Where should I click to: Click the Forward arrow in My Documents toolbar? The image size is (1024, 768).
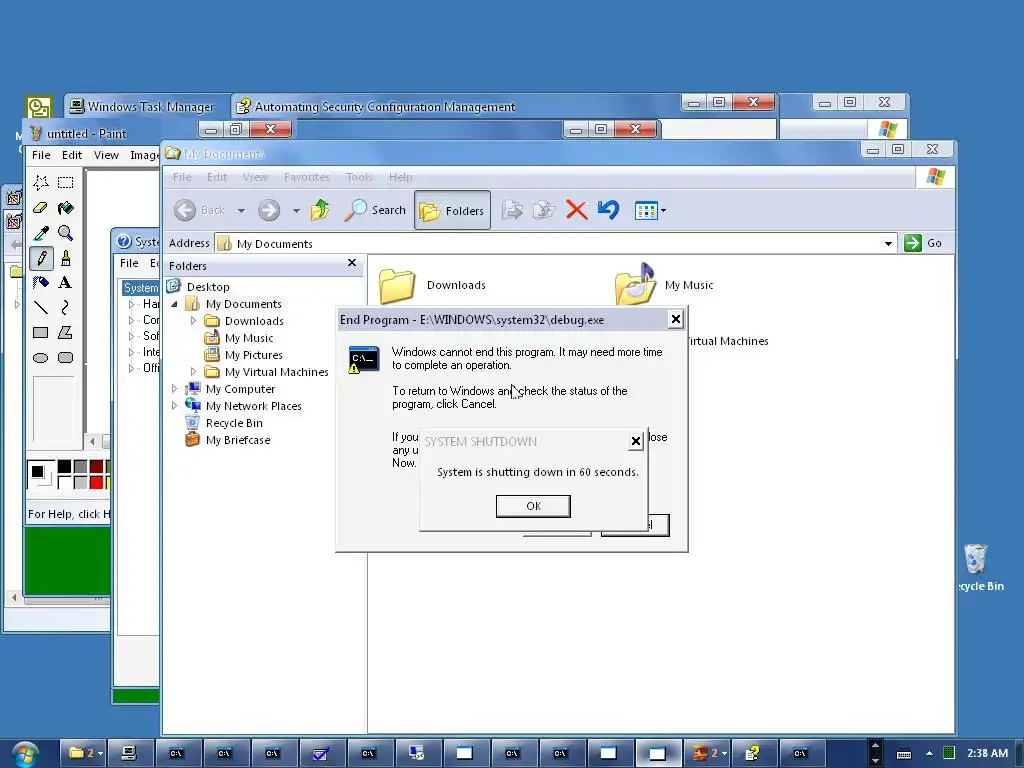click(268, 210)
